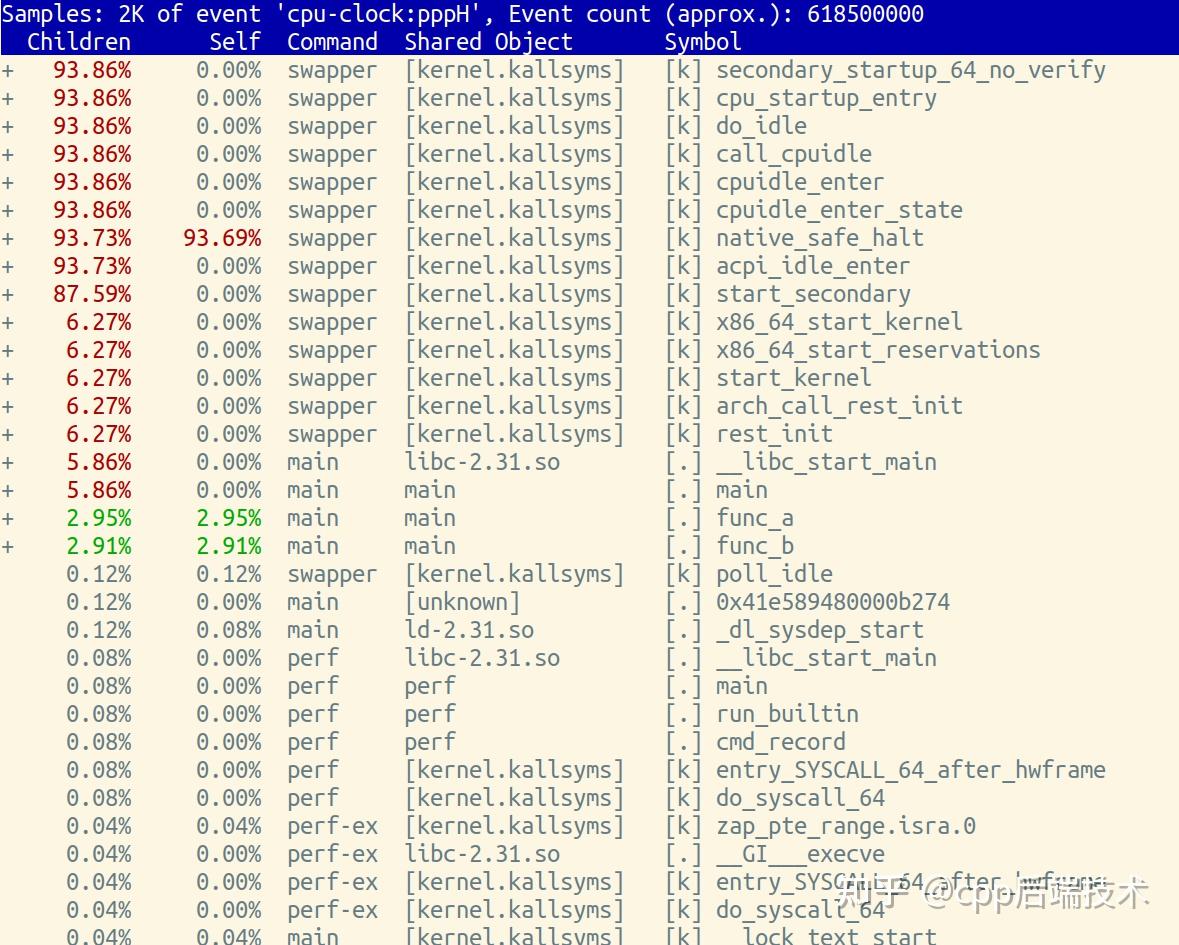The image size is (1179, 945).
Task: Expand the native_safe_halt entry
Action: tap(8, 238)
